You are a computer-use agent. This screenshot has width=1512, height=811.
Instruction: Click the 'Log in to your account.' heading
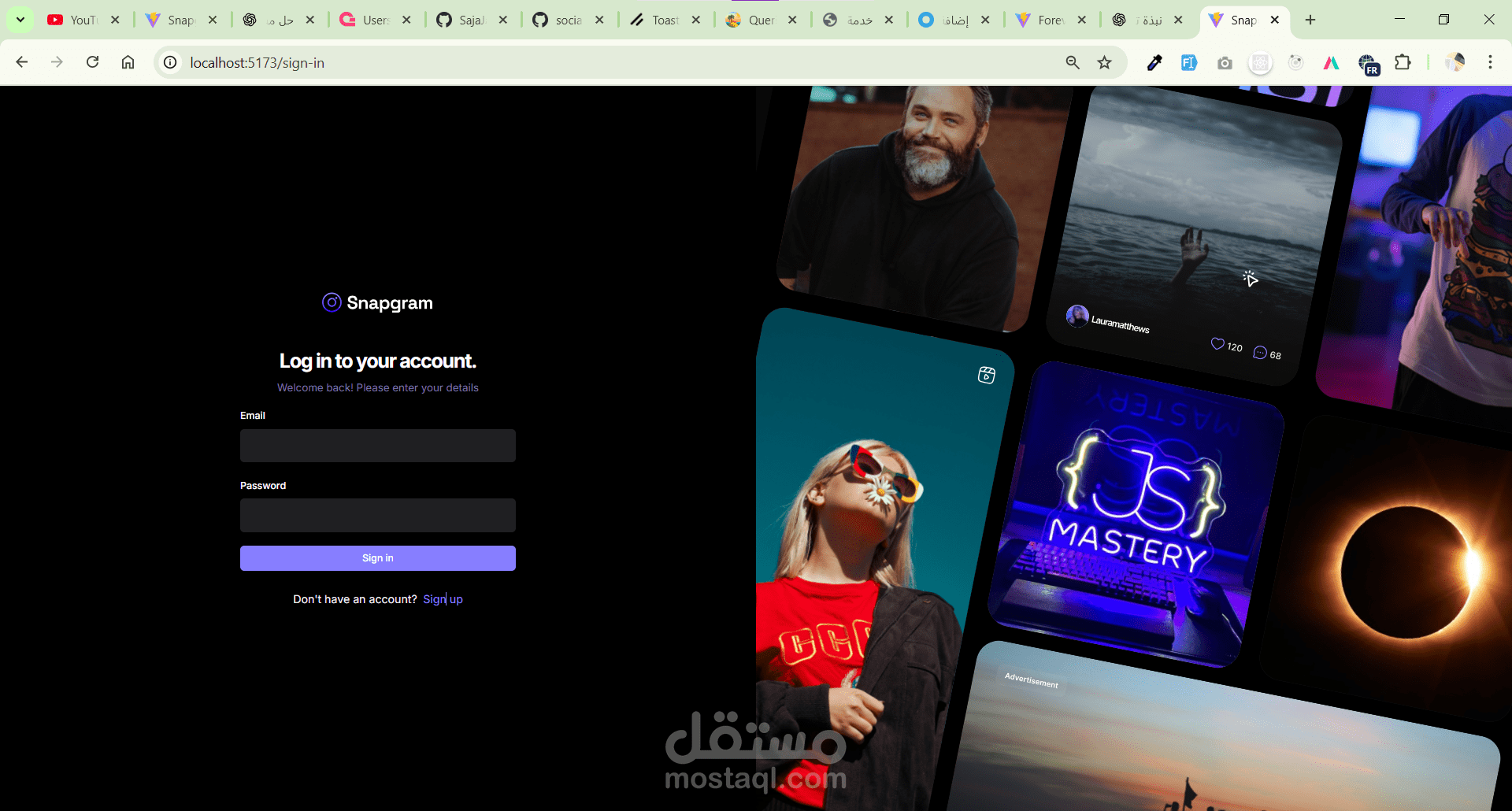click(378, 361)
